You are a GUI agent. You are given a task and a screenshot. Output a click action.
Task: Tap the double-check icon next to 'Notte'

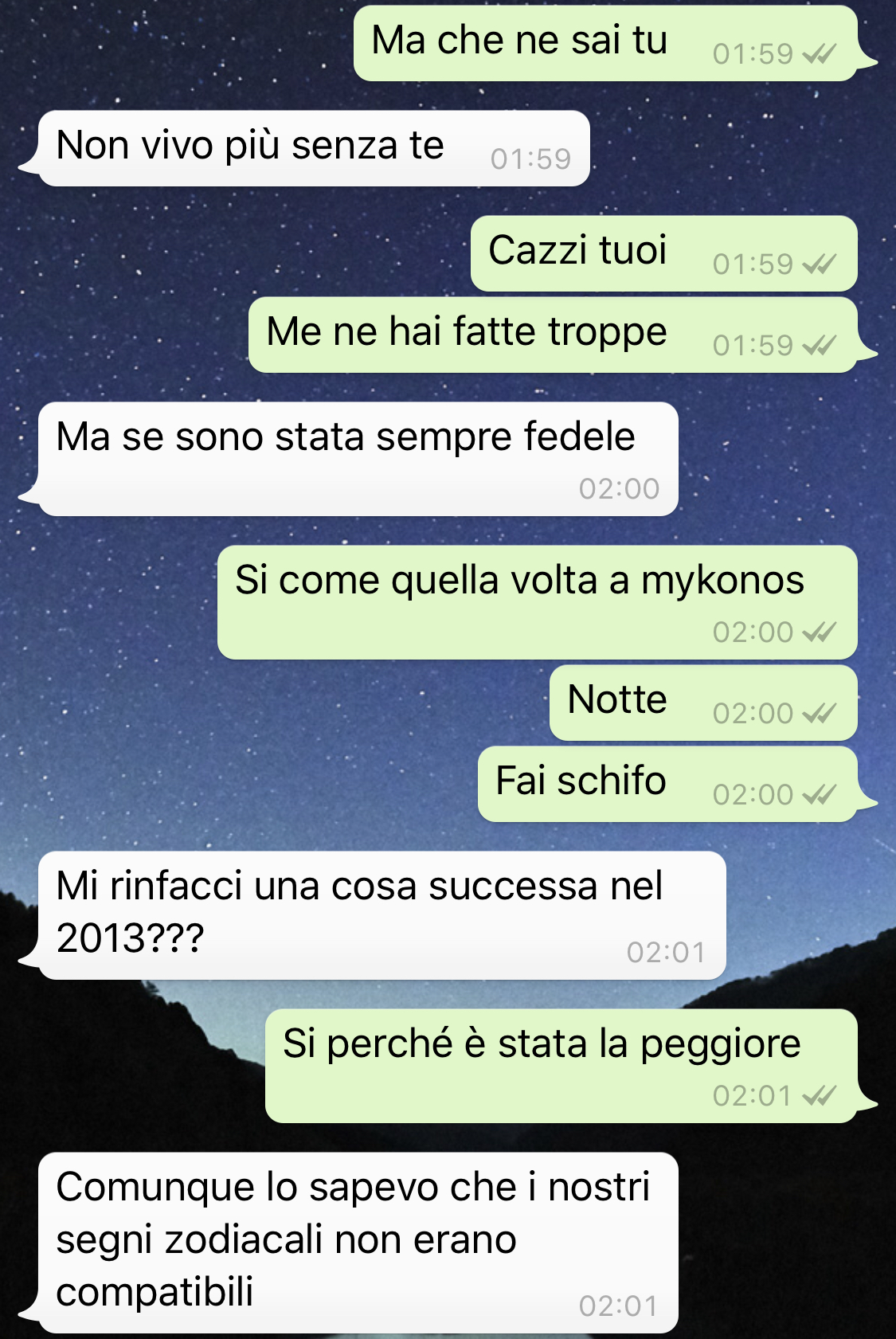point(820,714)
